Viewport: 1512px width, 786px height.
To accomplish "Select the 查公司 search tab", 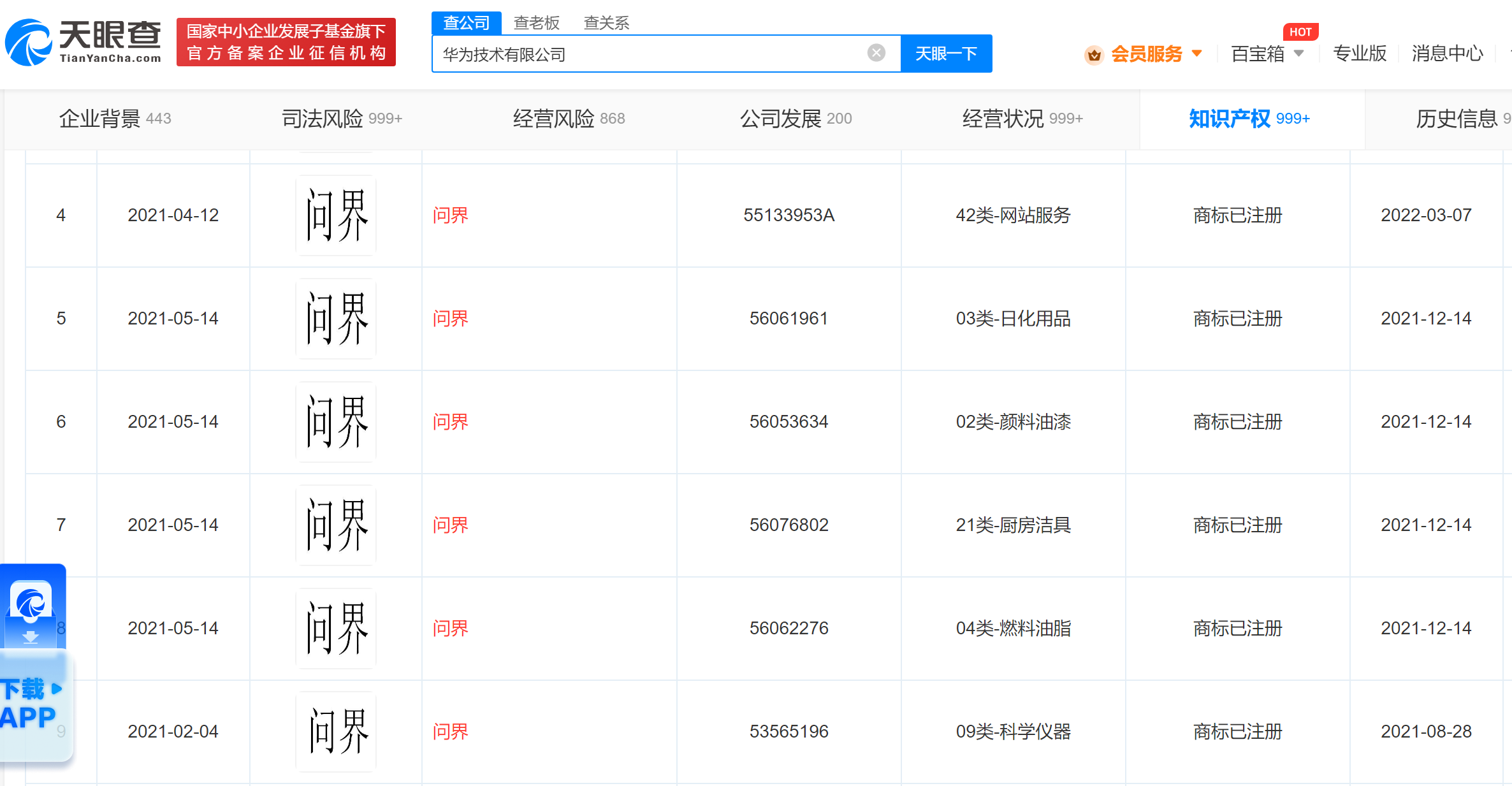I will [466, 23].
